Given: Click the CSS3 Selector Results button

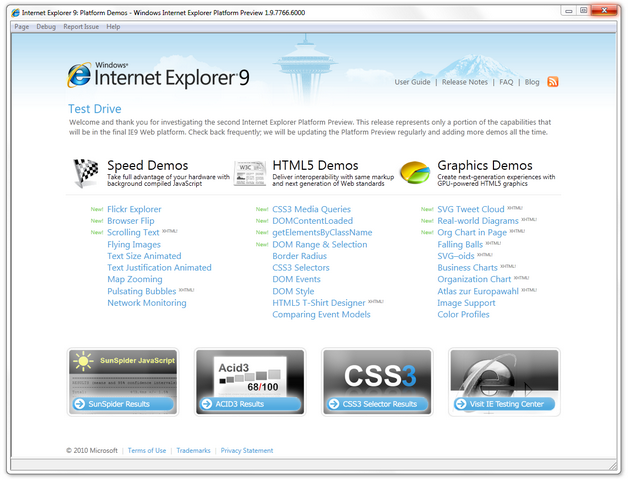Looking at the screenshot, I should (x=377, y=404).
